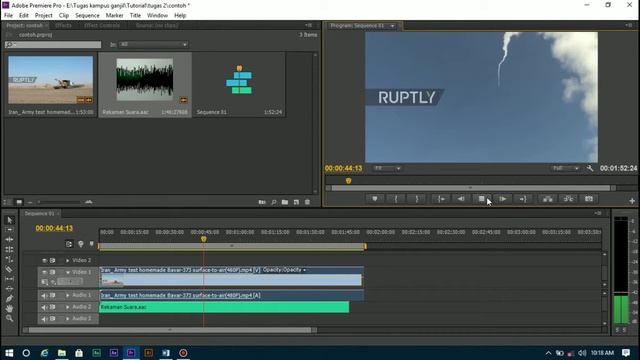This screenshot has width=640, height=360.
Task: Click the Extract button in Program monitor
Action: pyautogui.click(x=568, y=199)
